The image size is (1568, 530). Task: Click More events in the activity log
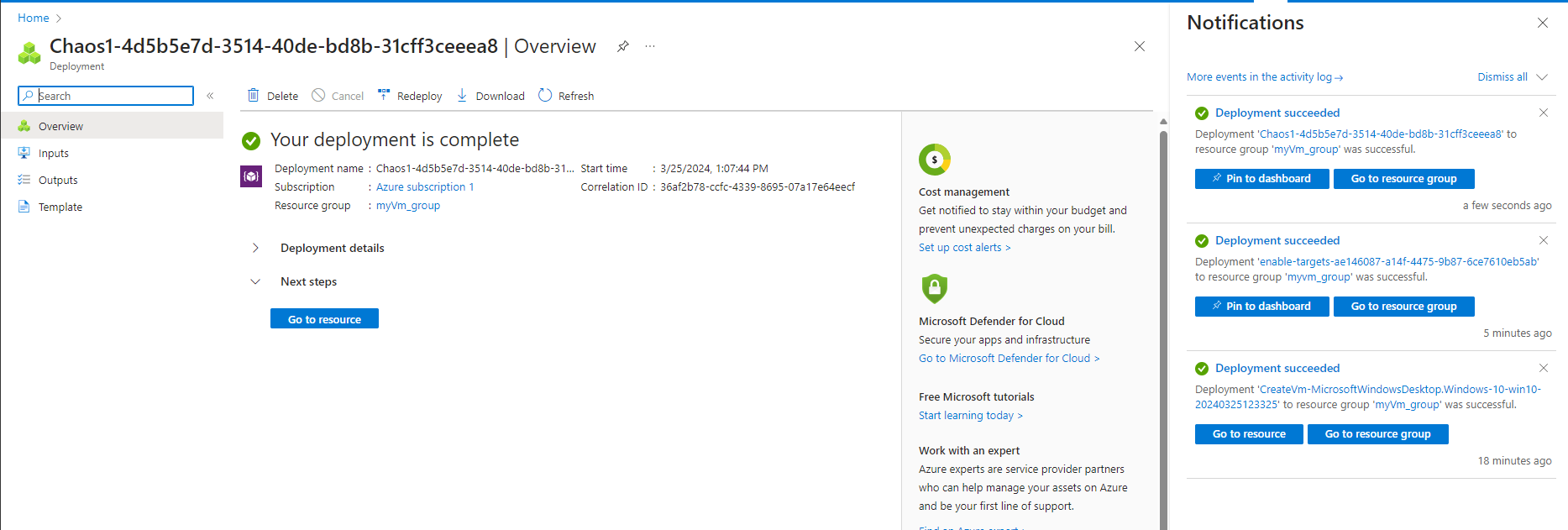click(x=1264, y=77)
